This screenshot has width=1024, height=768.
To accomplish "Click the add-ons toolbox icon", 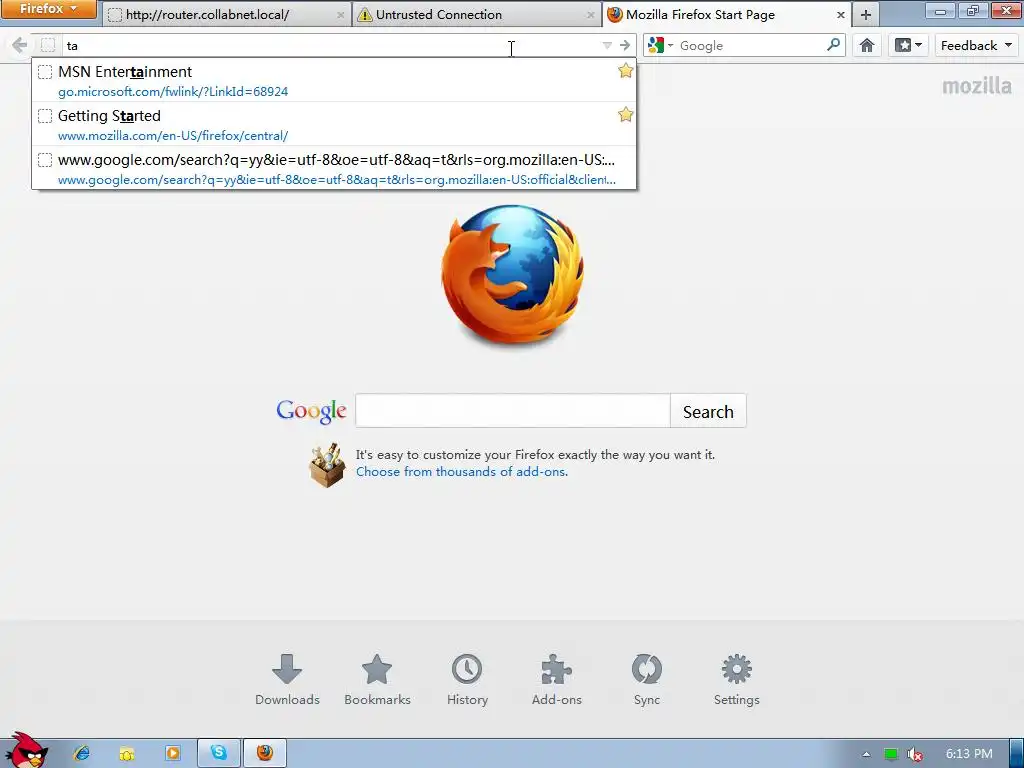I will (x=327, y=465).
